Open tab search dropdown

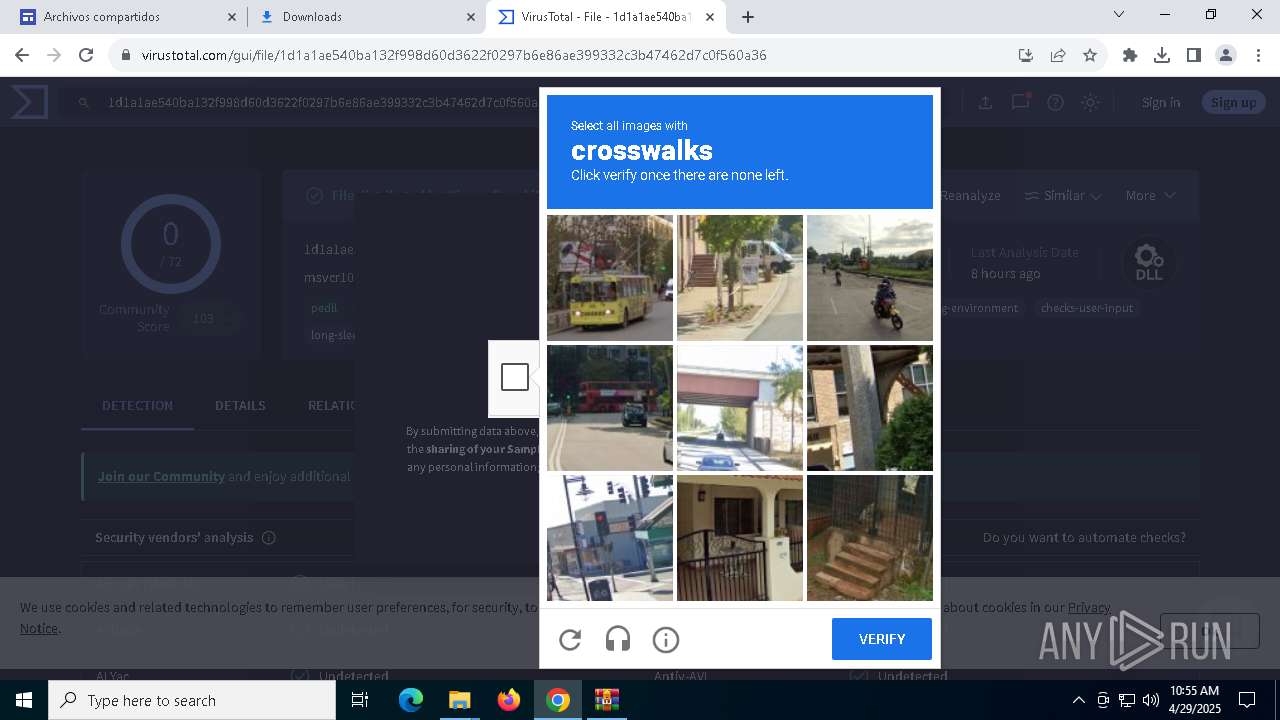(x=1119, y=15)
